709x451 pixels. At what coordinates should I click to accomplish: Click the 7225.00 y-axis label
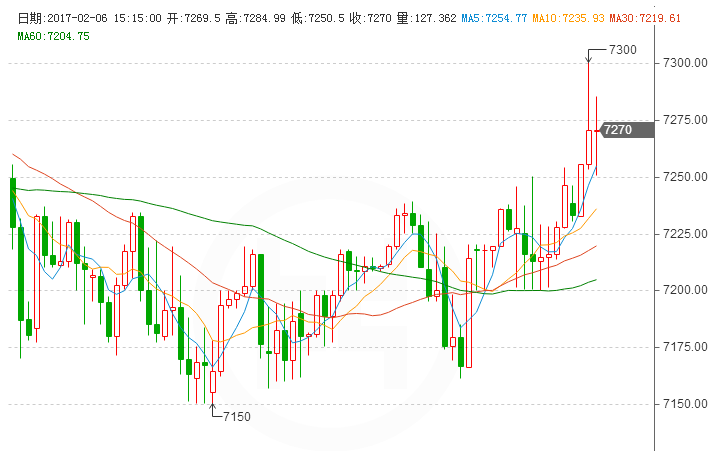(x=685, y=234)
